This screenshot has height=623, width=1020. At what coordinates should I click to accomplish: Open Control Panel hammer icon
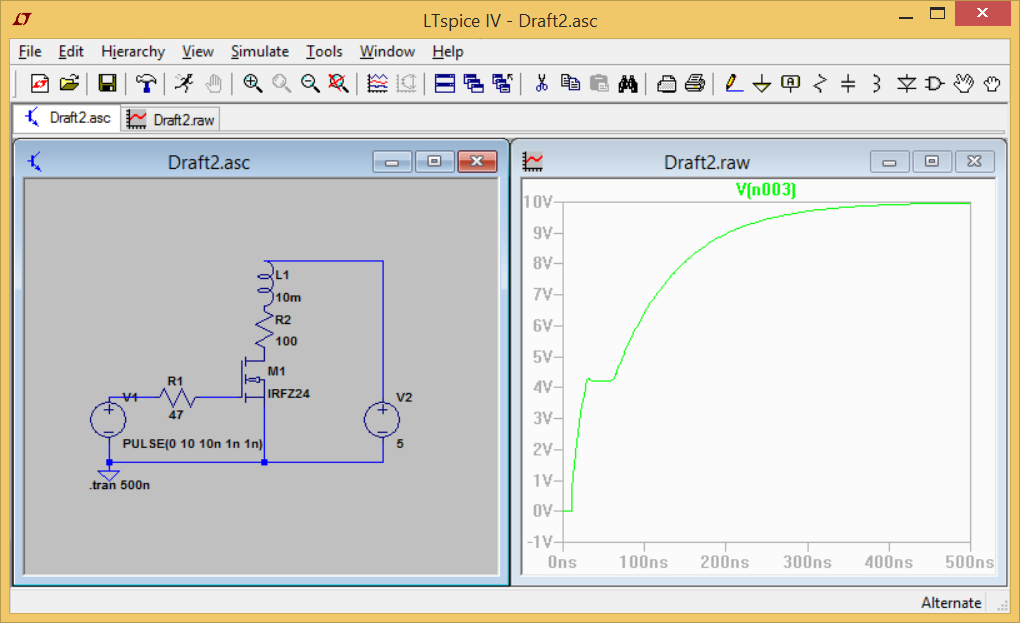146,83
